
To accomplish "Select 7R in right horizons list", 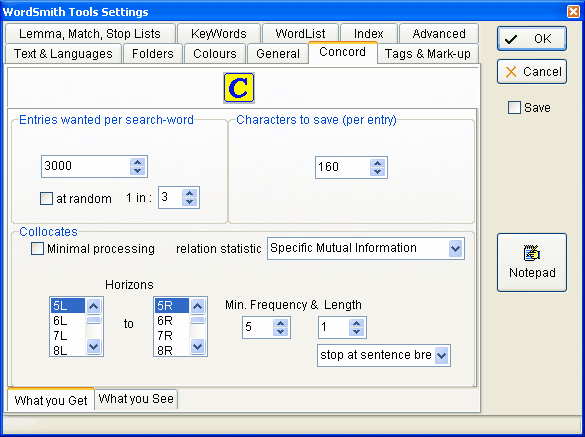I will [x=172, y=335].
